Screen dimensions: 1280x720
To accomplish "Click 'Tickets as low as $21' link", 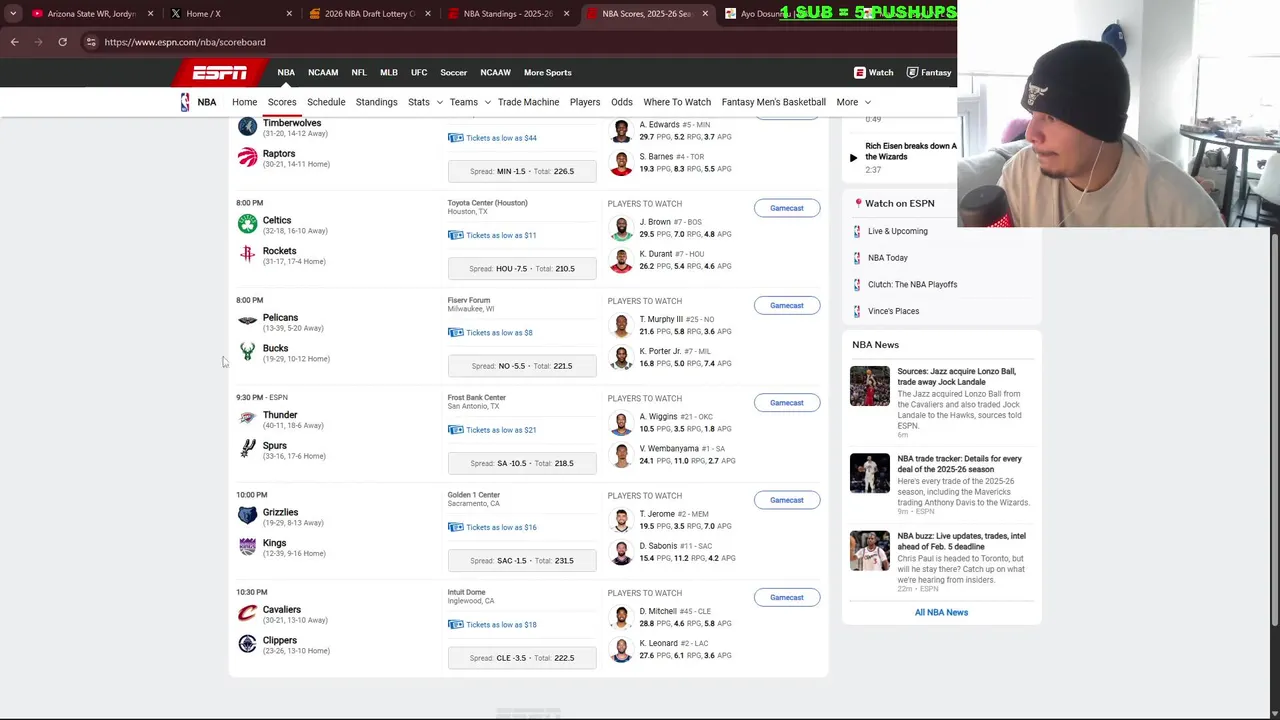I will pyautogui.click(x=501, y=430).
